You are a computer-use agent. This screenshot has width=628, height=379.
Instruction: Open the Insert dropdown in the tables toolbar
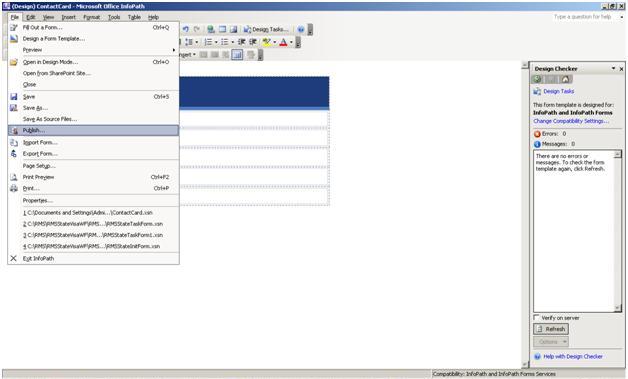[187, 54]
